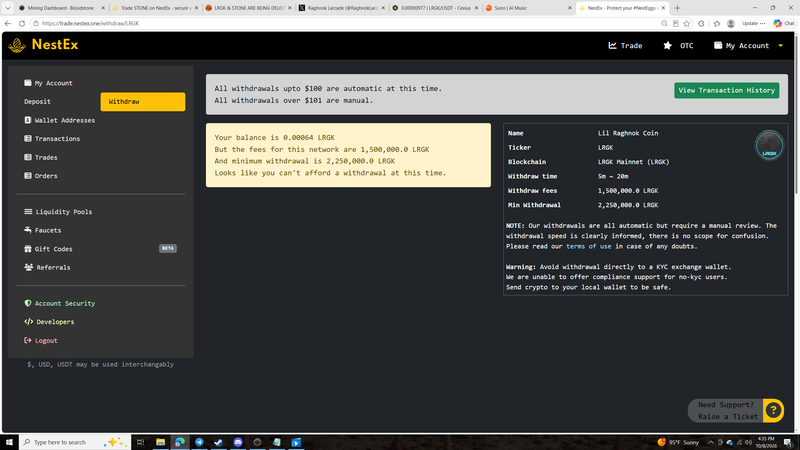Click the shield icon beside Account Security

coord(28,303)
